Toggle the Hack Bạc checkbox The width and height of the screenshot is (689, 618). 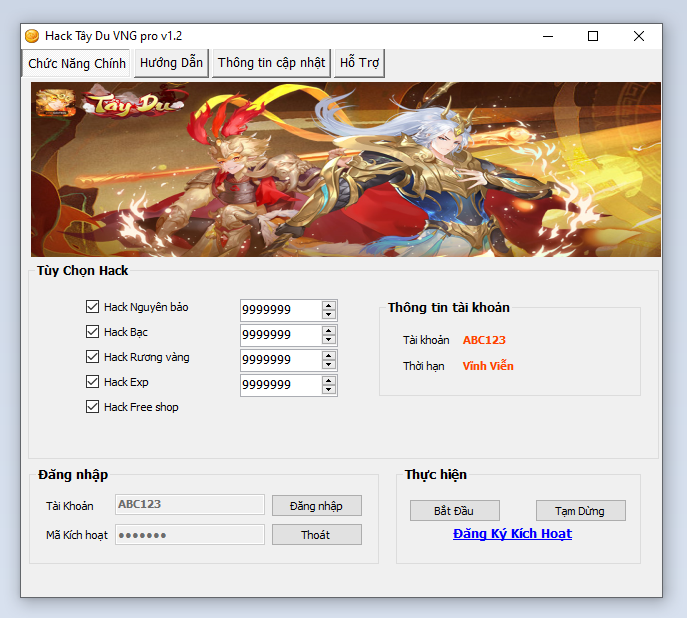pyautogui.click(x=93, y=332)
